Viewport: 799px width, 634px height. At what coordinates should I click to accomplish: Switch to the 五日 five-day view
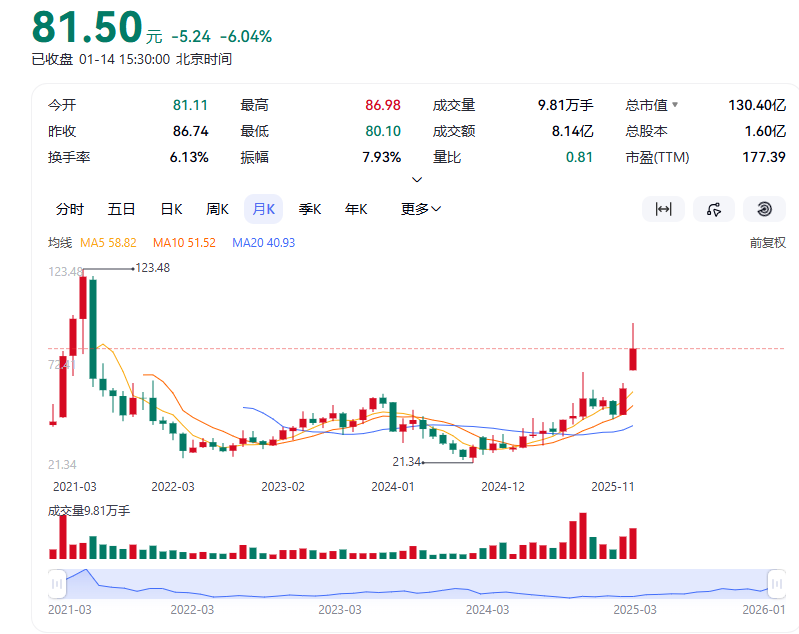(121, 209)
